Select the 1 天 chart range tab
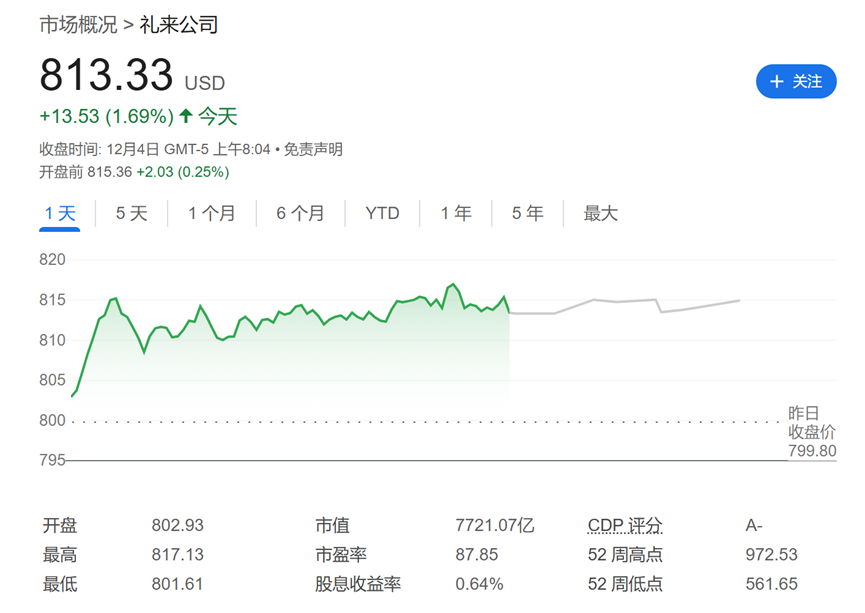The width and height of the screenshot is (865, 613). 60,214
